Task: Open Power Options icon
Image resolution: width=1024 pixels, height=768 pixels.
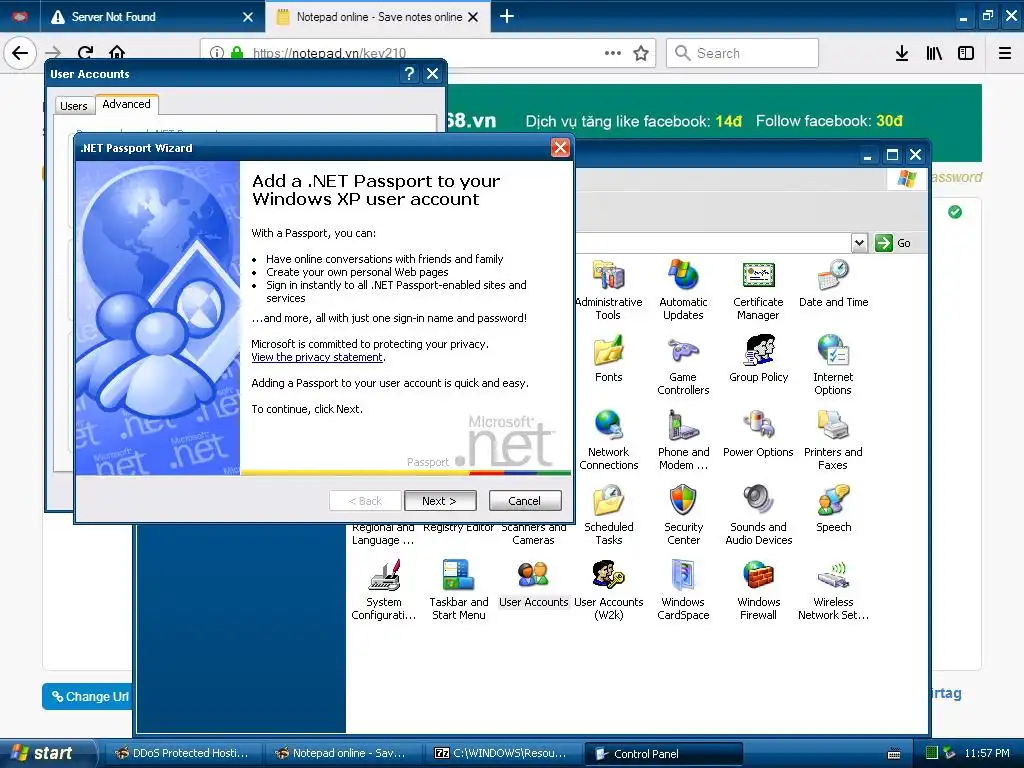Action: (758, 434)
